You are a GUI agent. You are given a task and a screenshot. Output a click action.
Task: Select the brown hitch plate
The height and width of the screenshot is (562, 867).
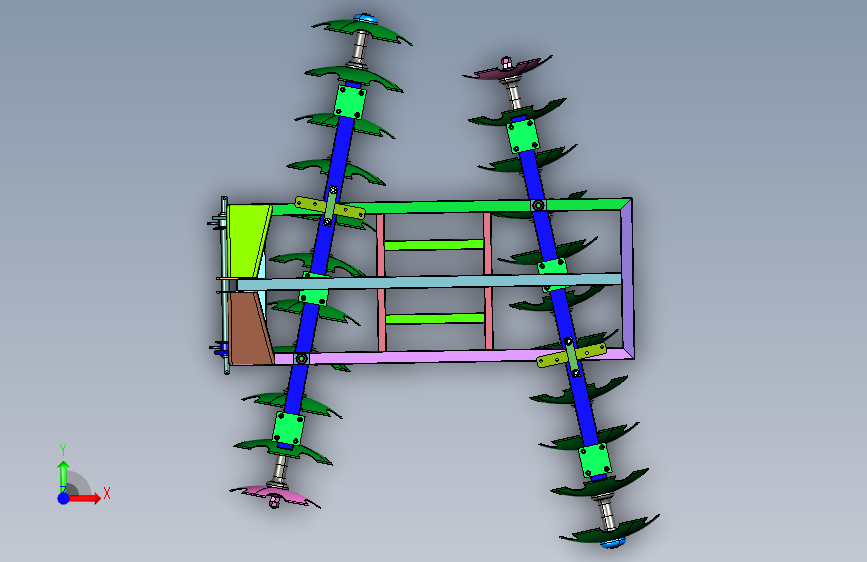(x=250, y=329)
